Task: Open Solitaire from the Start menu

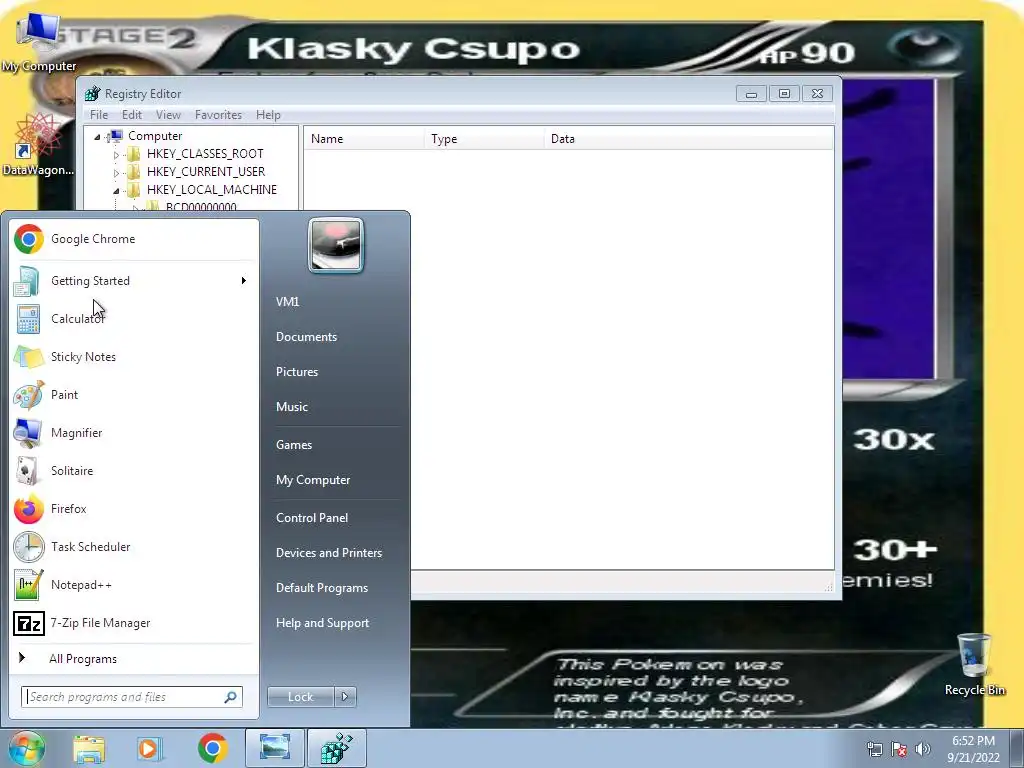Action: (x=134, y=471)
